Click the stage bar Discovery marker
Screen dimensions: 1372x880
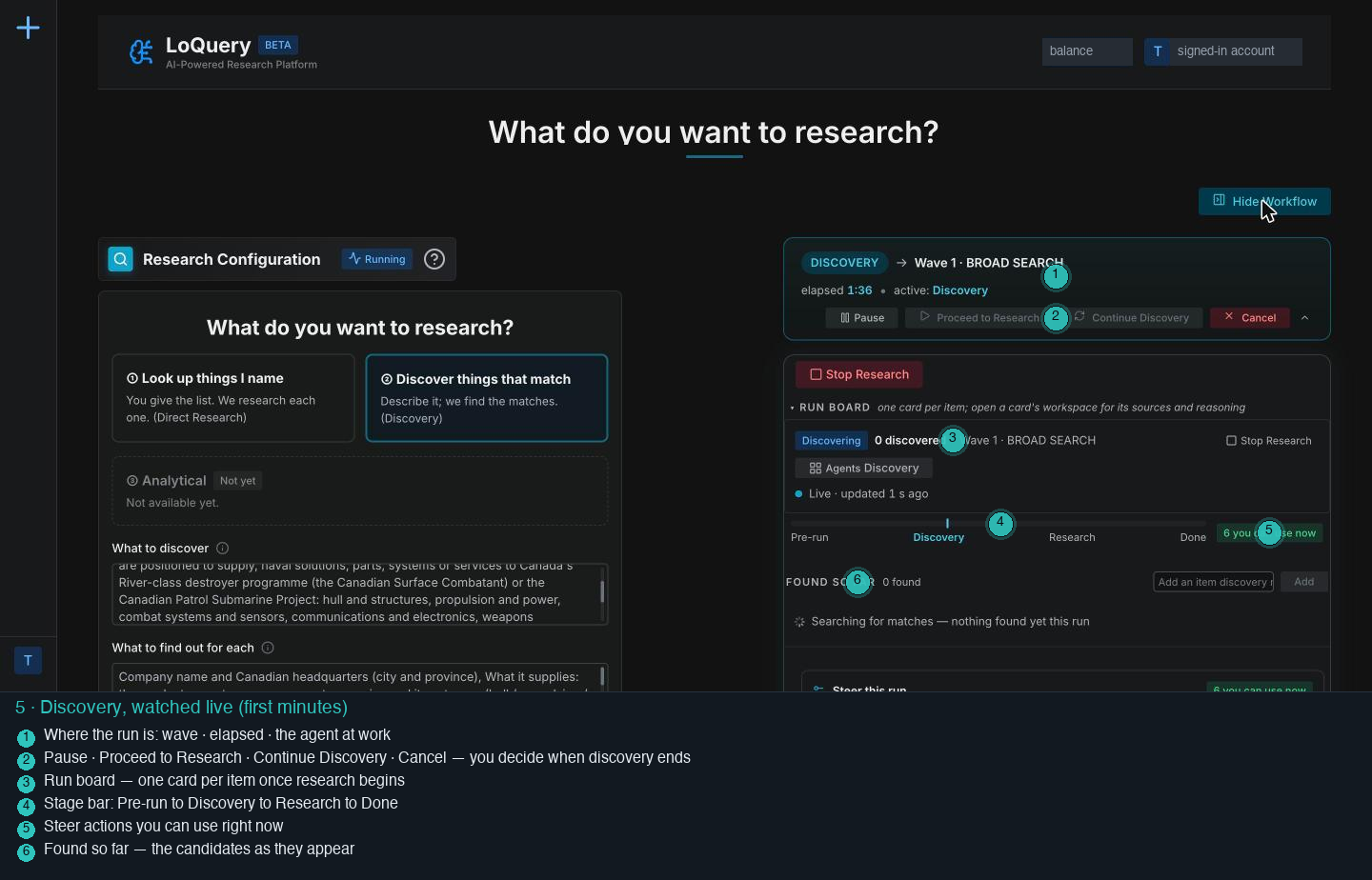tap(947, 523)
